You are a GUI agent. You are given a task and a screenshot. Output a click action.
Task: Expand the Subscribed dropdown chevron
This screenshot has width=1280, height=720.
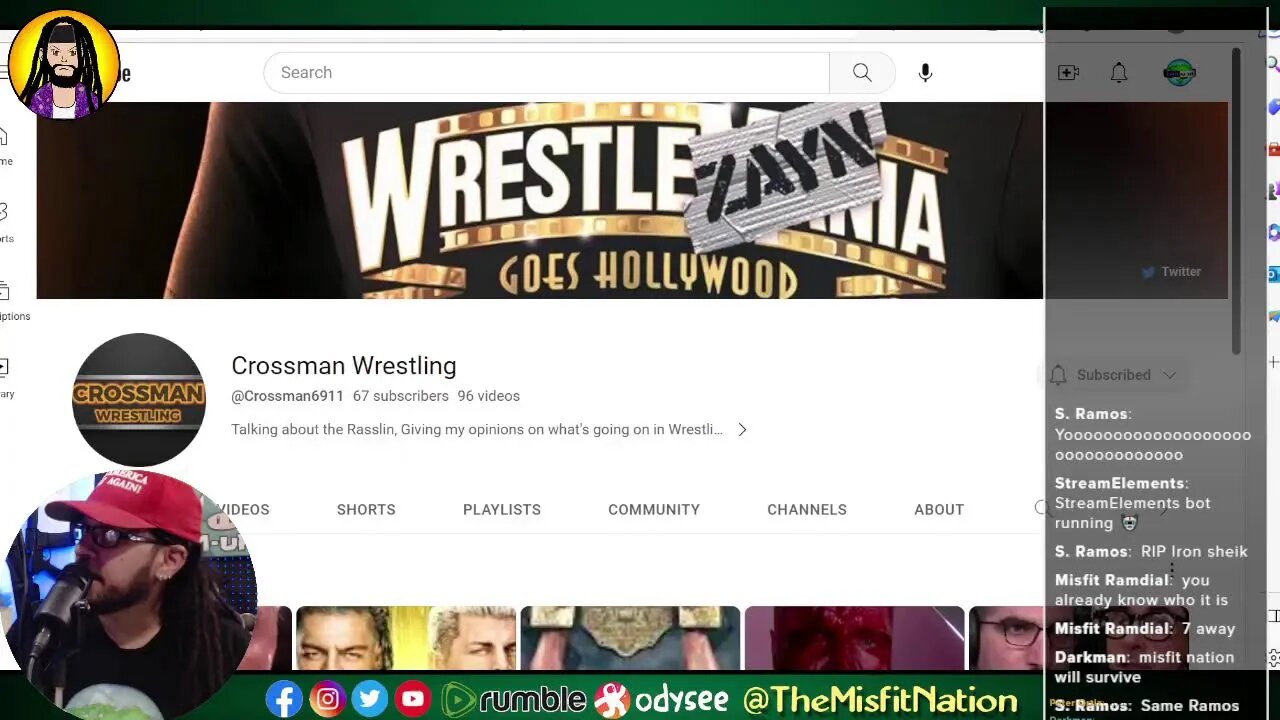1169,375
